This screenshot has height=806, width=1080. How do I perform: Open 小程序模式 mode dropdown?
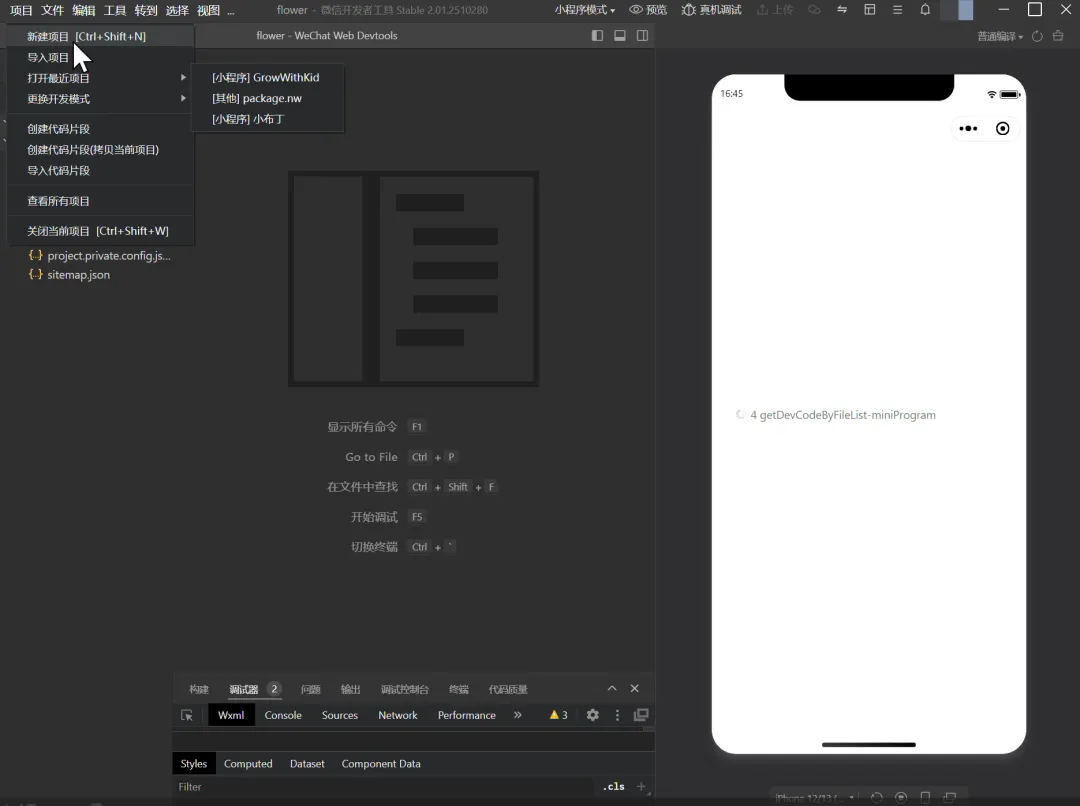click(585, 10)
